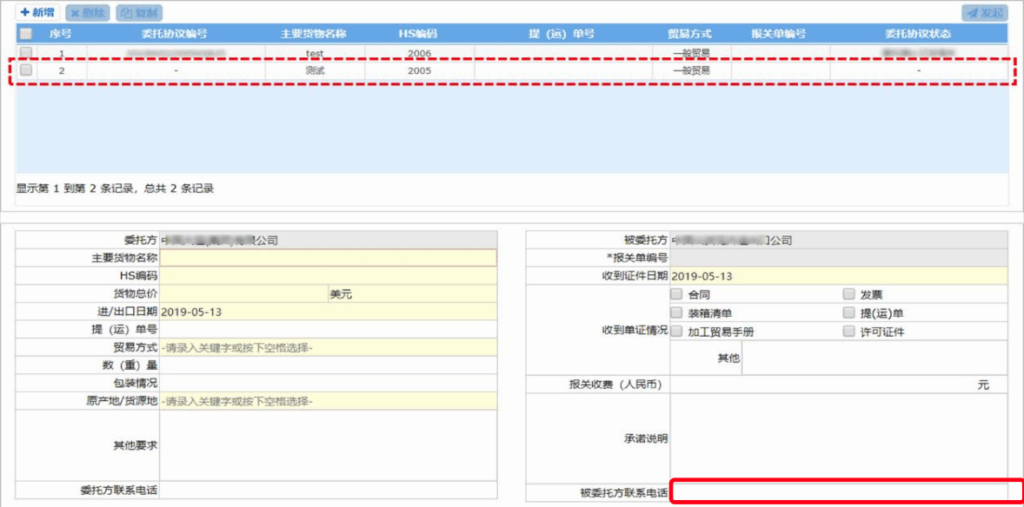This screenshot has width=1024, height=507.
Task: Click the 报关收费(人民币) fee field
Action: (839, 385)
